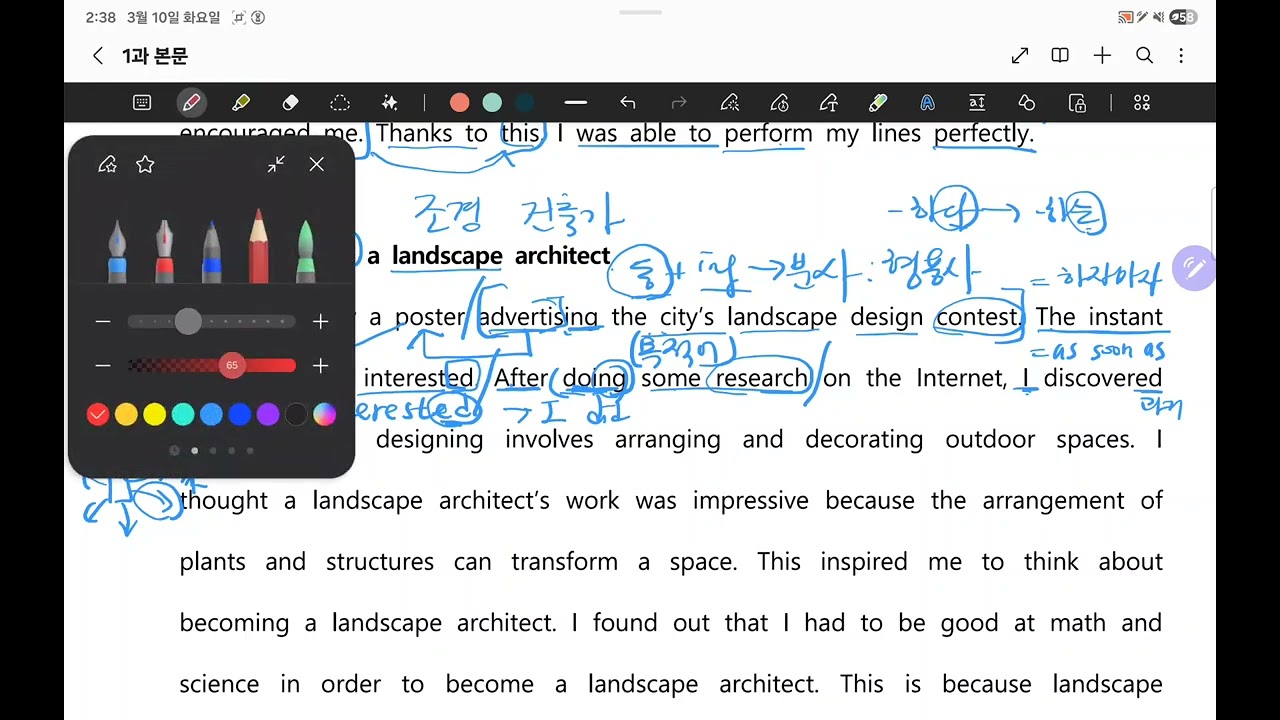Image resolution: width=1280 pixels, height=720 pixels.
Task: Select the purple color swatch
Action: tap(268, 414)
